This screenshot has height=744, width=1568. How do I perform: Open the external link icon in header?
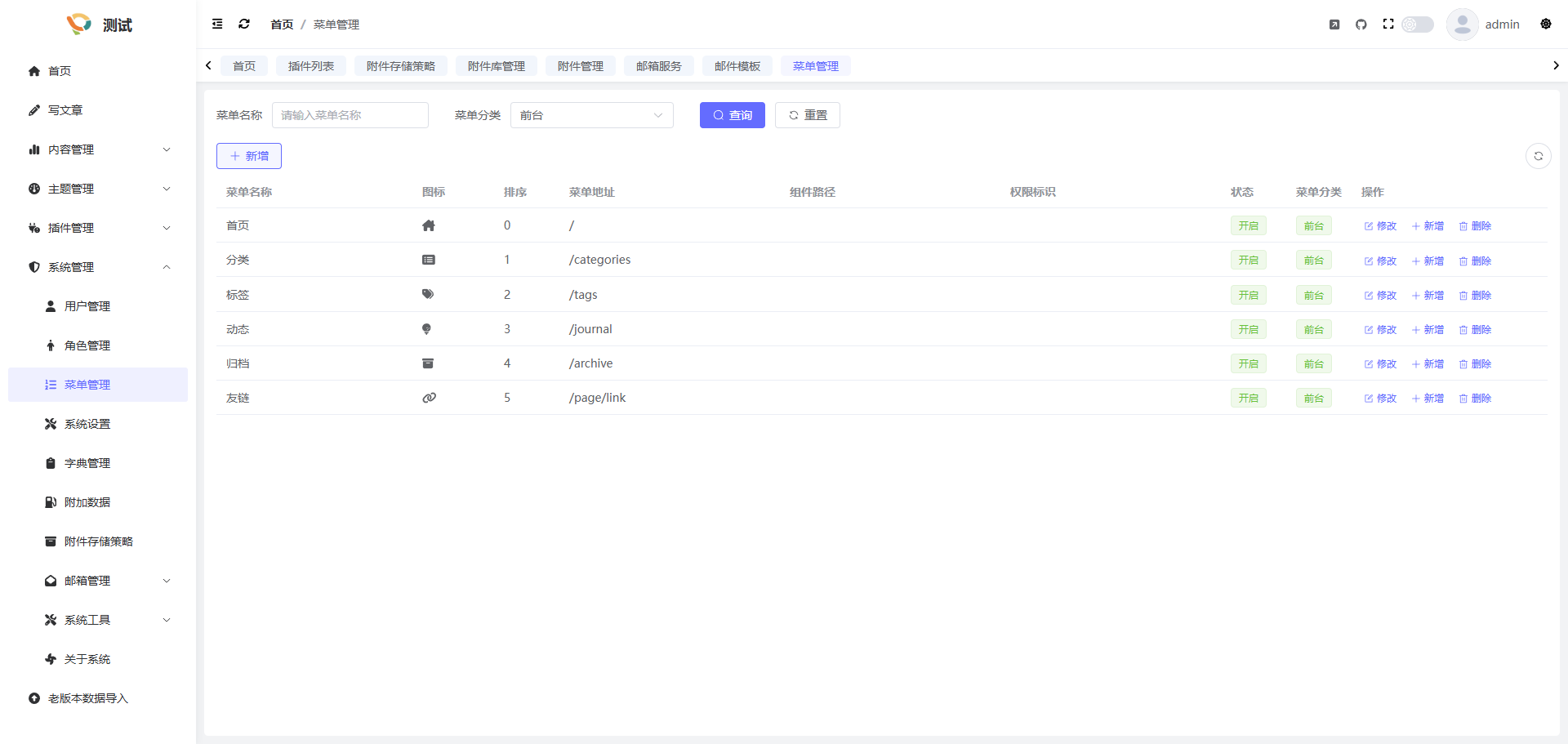[x=1334, y=24]
